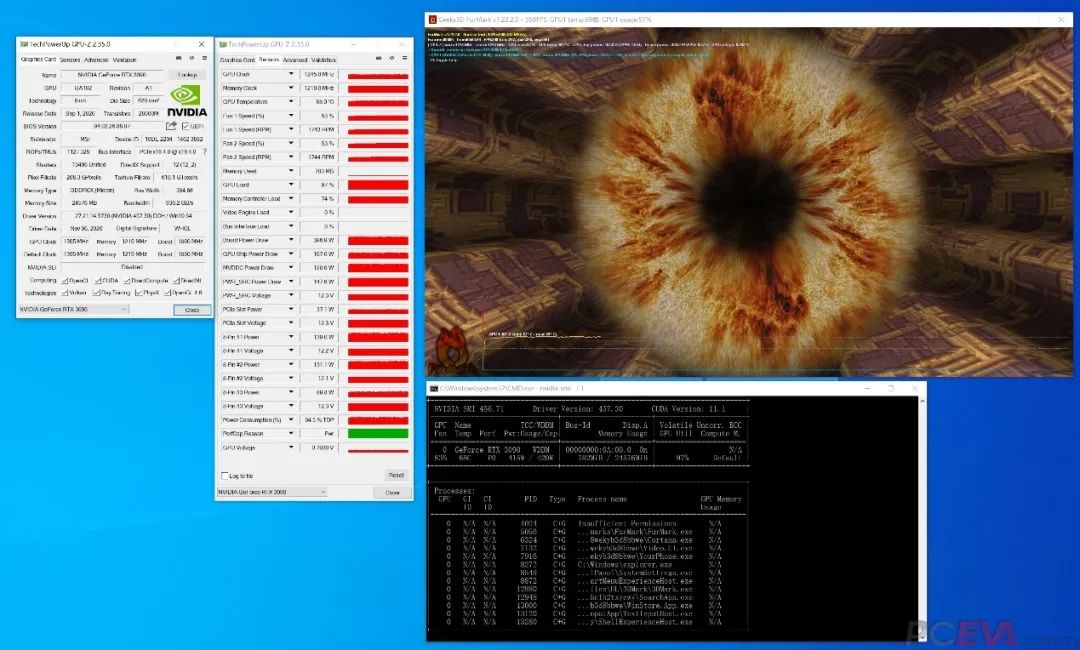Click the BIOS Version field
This screenshot has height=650, width=1080.
[112, 126]
